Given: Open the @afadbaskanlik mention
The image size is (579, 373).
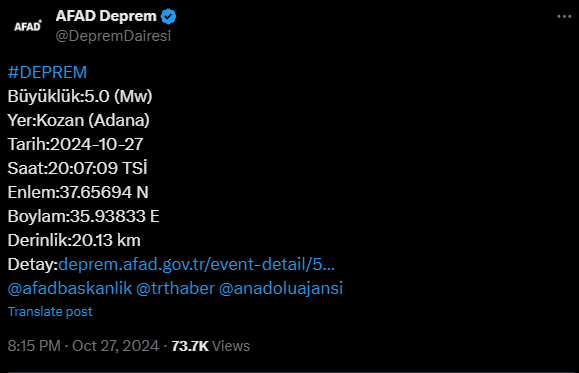Looking at the screenshot, I should coord(70,288).
